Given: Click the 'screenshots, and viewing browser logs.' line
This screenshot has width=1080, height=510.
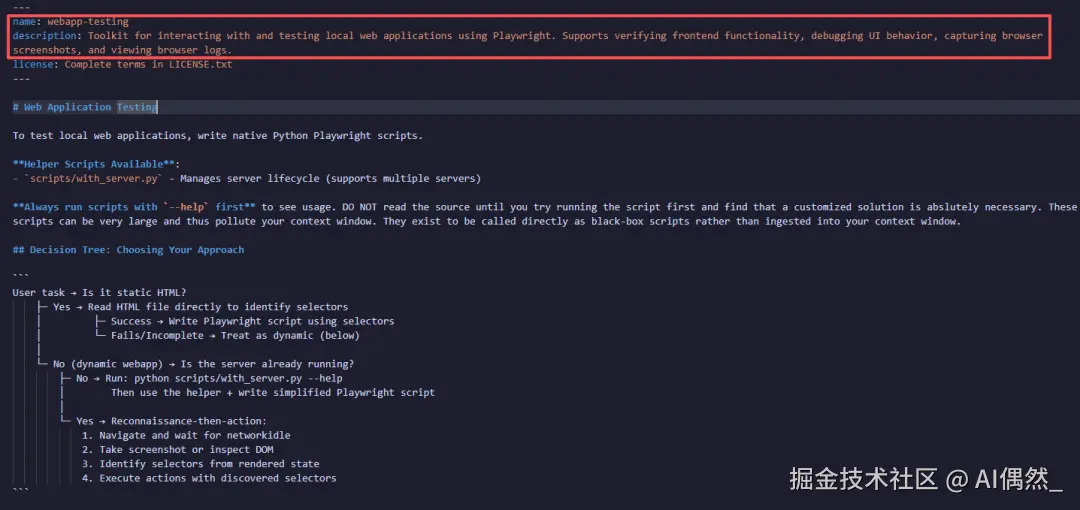Looking at the screenshot, I should pyautogui.click(x=123, y=50).
